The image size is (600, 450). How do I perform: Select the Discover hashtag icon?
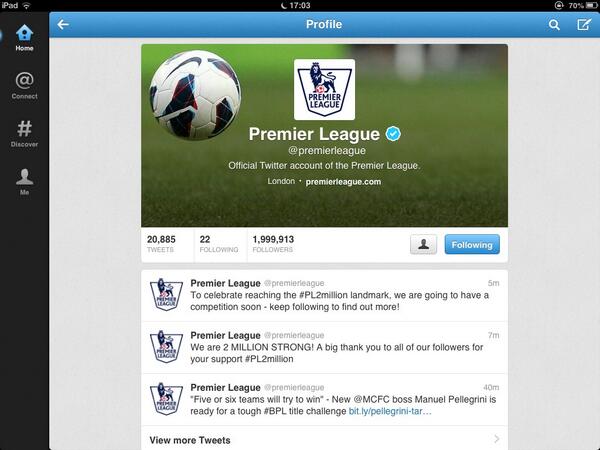24,134
